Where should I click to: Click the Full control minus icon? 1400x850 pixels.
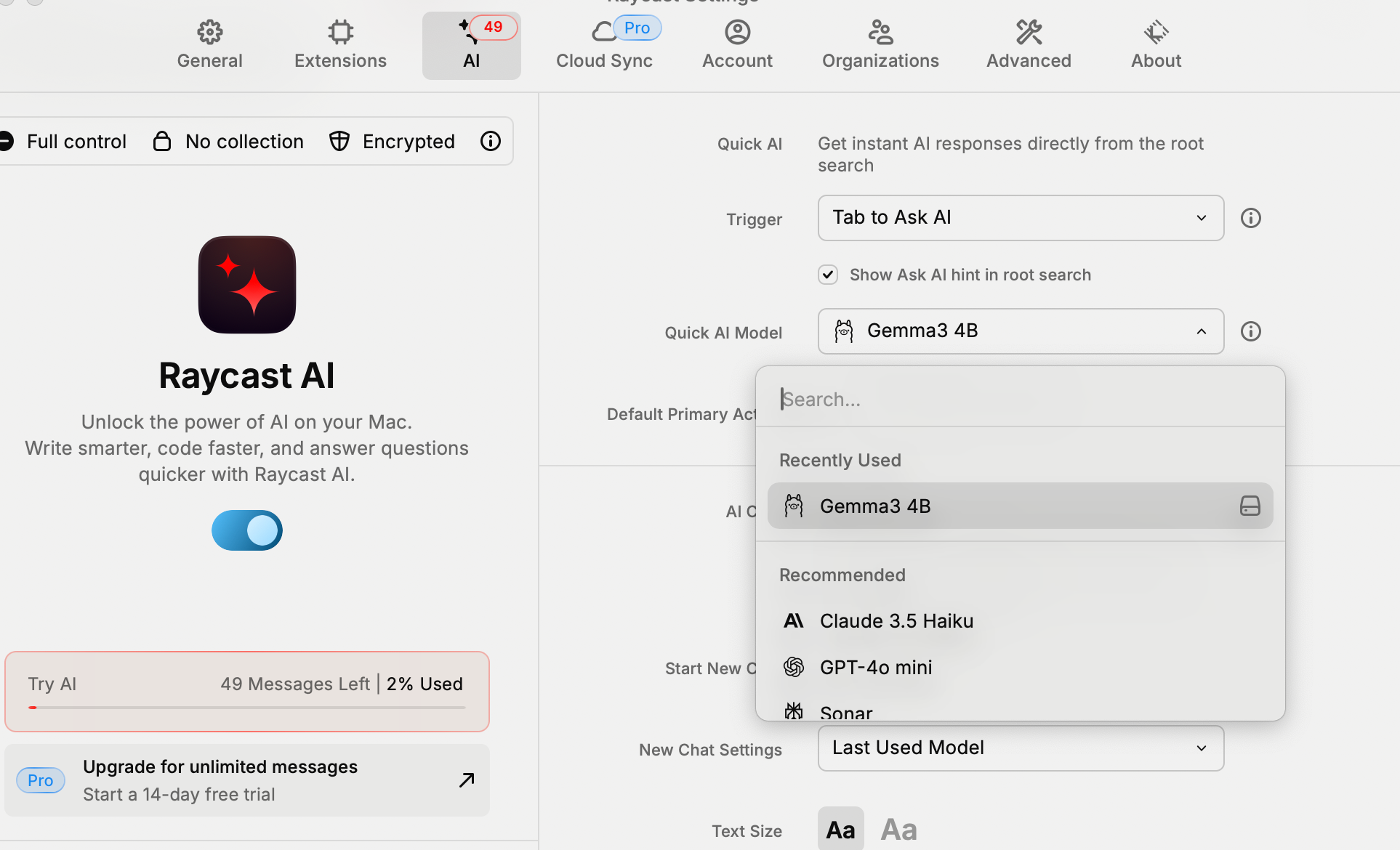point(6,141)
